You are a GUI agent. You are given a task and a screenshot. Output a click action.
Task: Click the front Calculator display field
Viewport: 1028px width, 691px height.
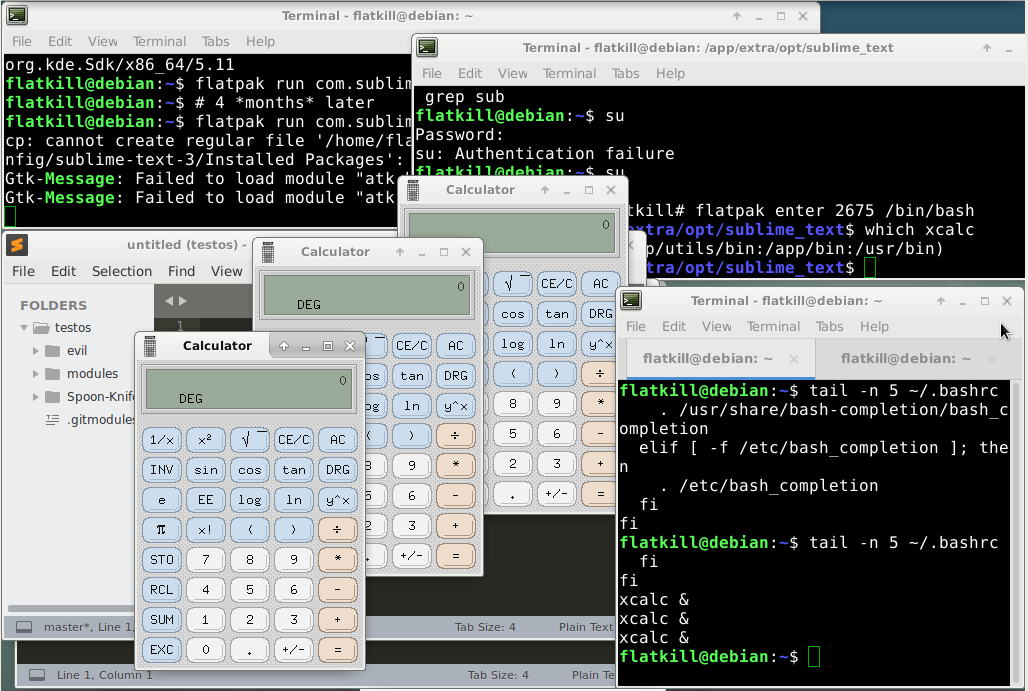click(x=249, y=389)
